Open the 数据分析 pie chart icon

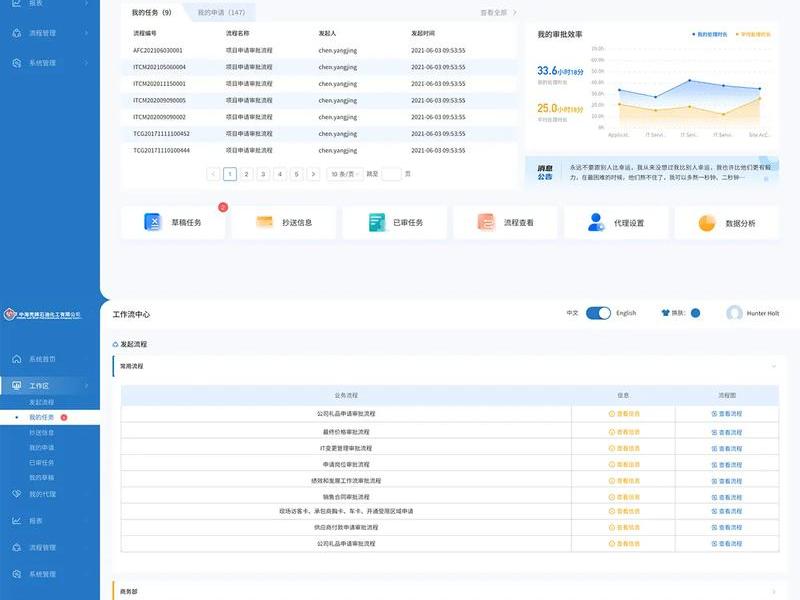pyautogui.click(x=707, y=223)
